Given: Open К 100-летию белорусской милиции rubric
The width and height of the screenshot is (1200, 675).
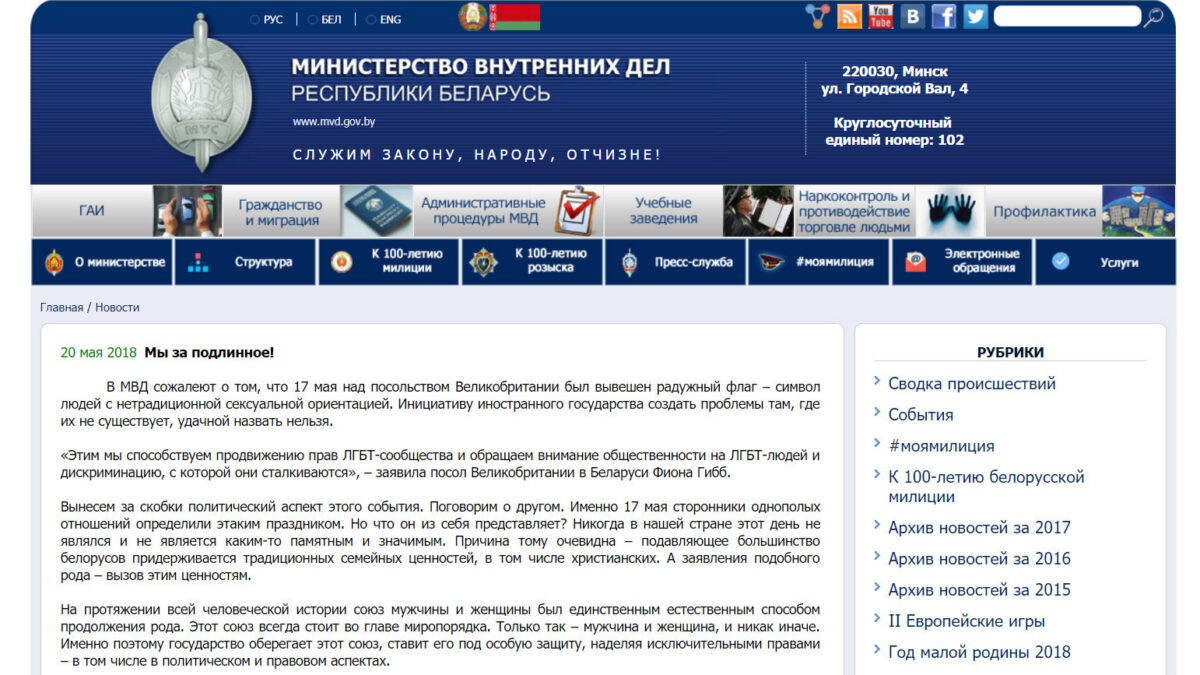Looking at the screenshot, I should (x=986, y=487).
